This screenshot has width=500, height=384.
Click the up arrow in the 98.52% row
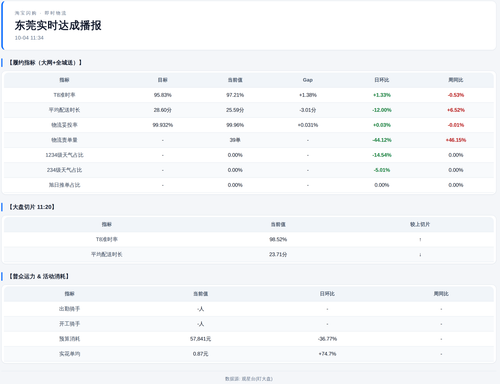point(420,239)
